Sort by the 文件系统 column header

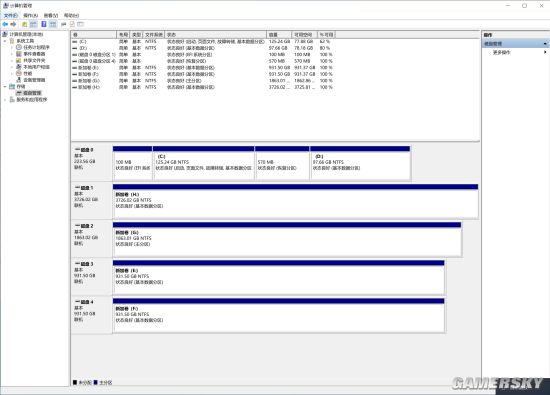click(x=154, y=34)
